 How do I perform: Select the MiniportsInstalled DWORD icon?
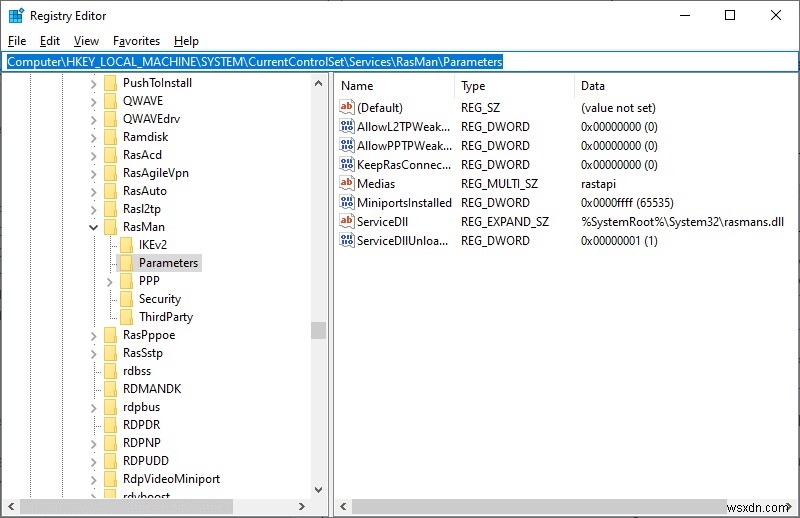(x=346, y=202)
